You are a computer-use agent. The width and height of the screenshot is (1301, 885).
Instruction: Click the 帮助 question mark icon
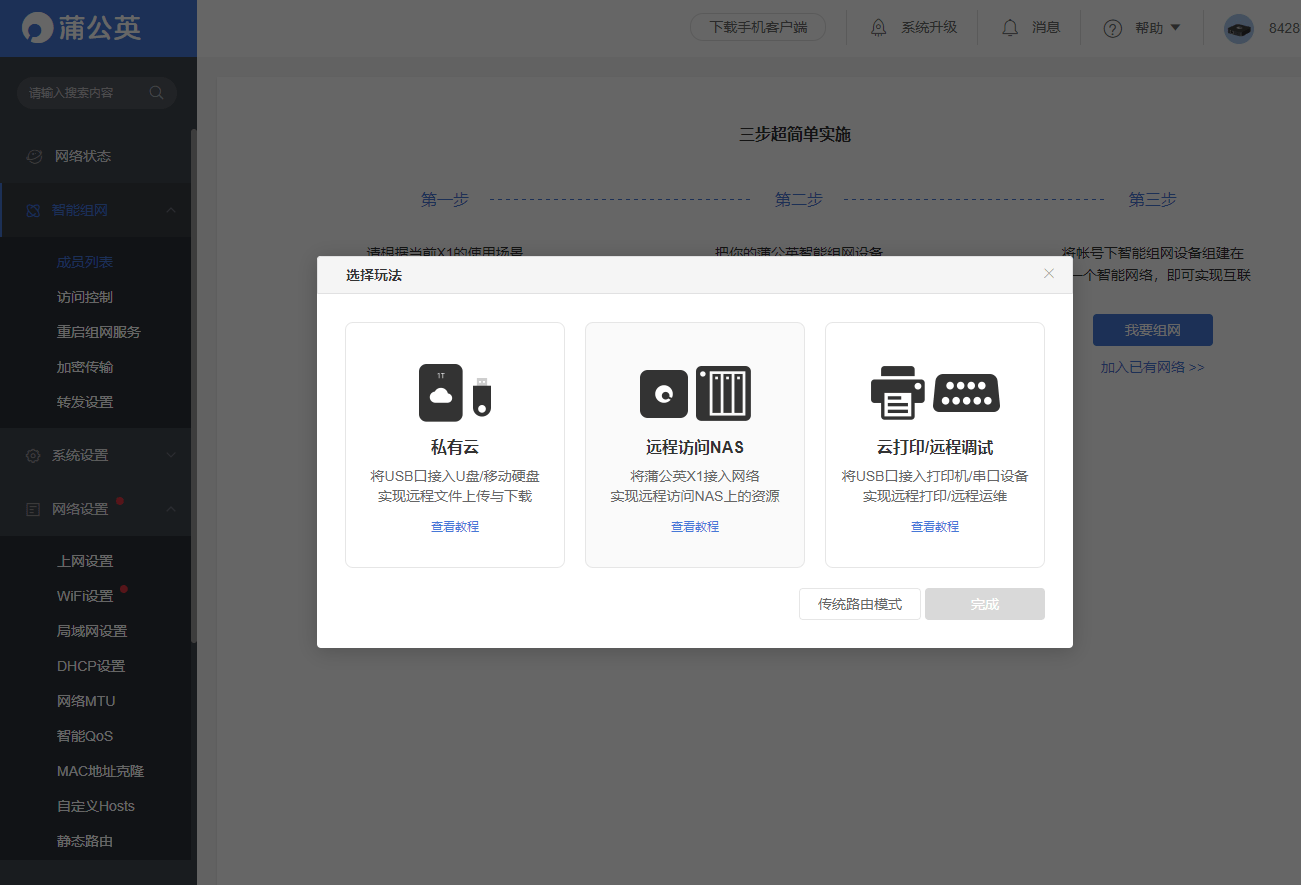click(x=1112, y=28)
